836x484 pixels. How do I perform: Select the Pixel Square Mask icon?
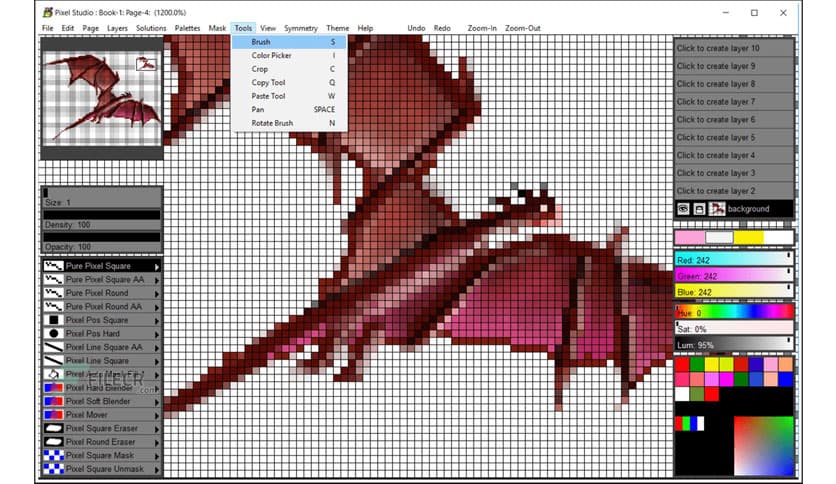point(53,455)
